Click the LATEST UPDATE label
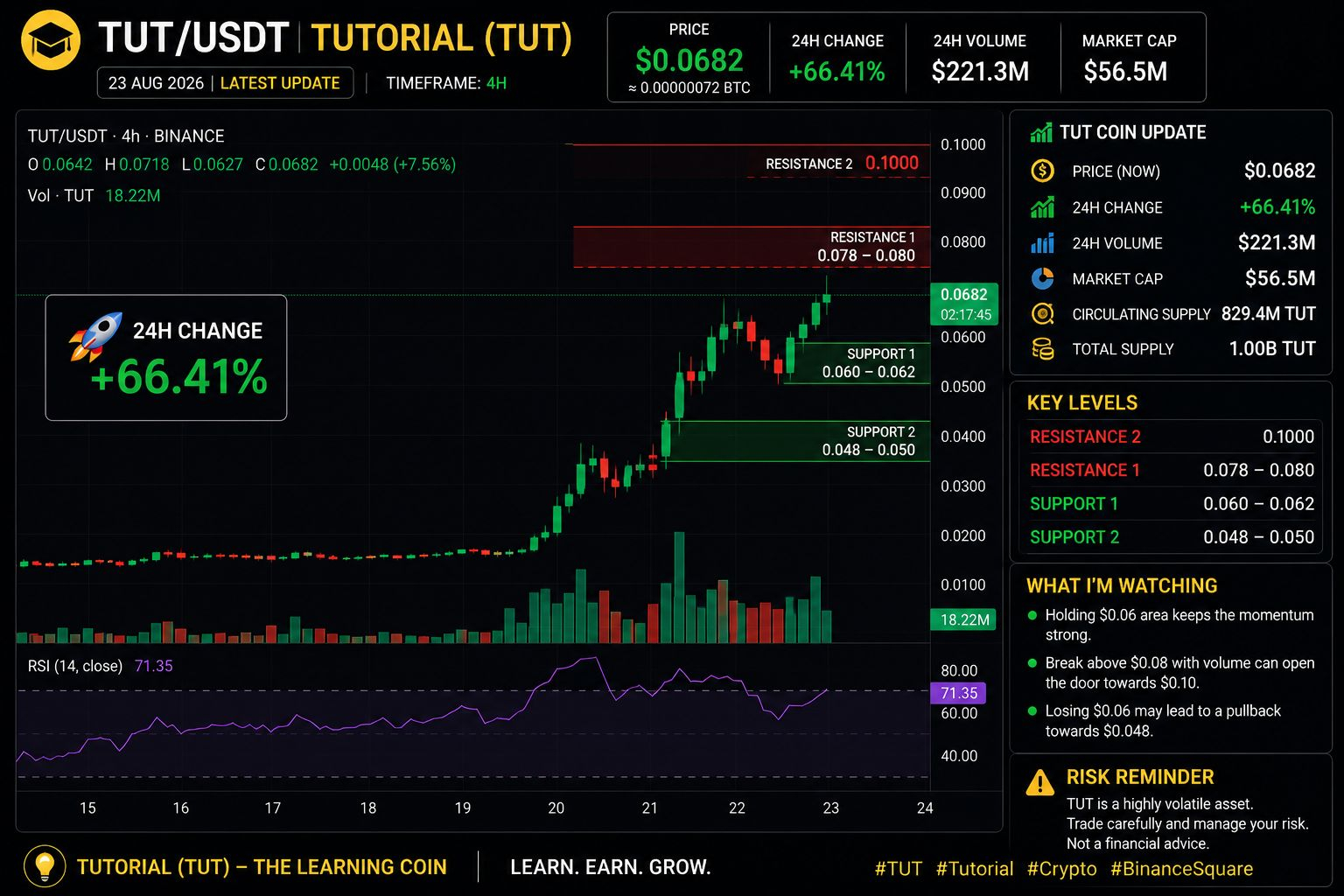 tap(280, 83)
